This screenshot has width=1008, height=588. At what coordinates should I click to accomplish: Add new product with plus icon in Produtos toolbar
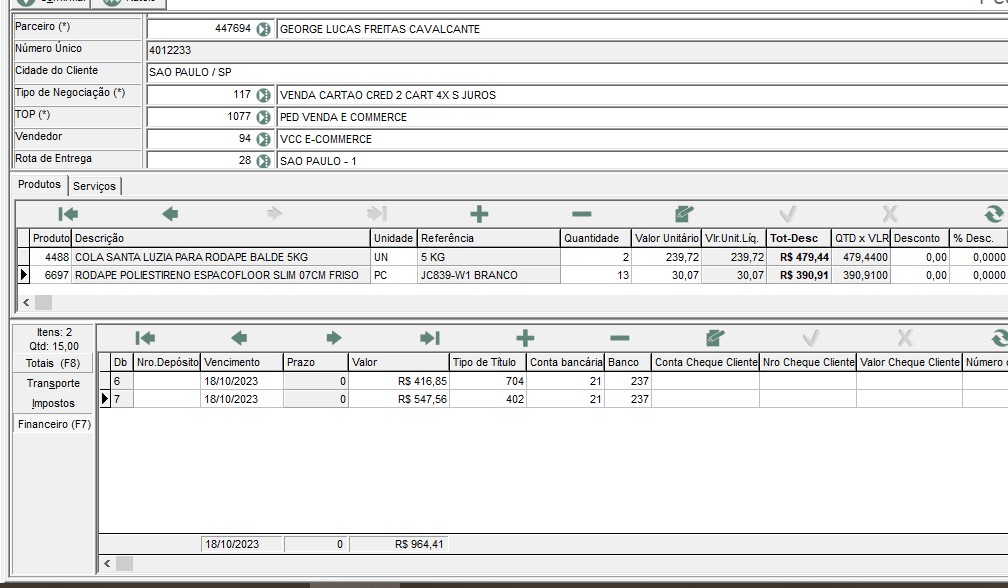pyautogui.click(x=479, y=214)
